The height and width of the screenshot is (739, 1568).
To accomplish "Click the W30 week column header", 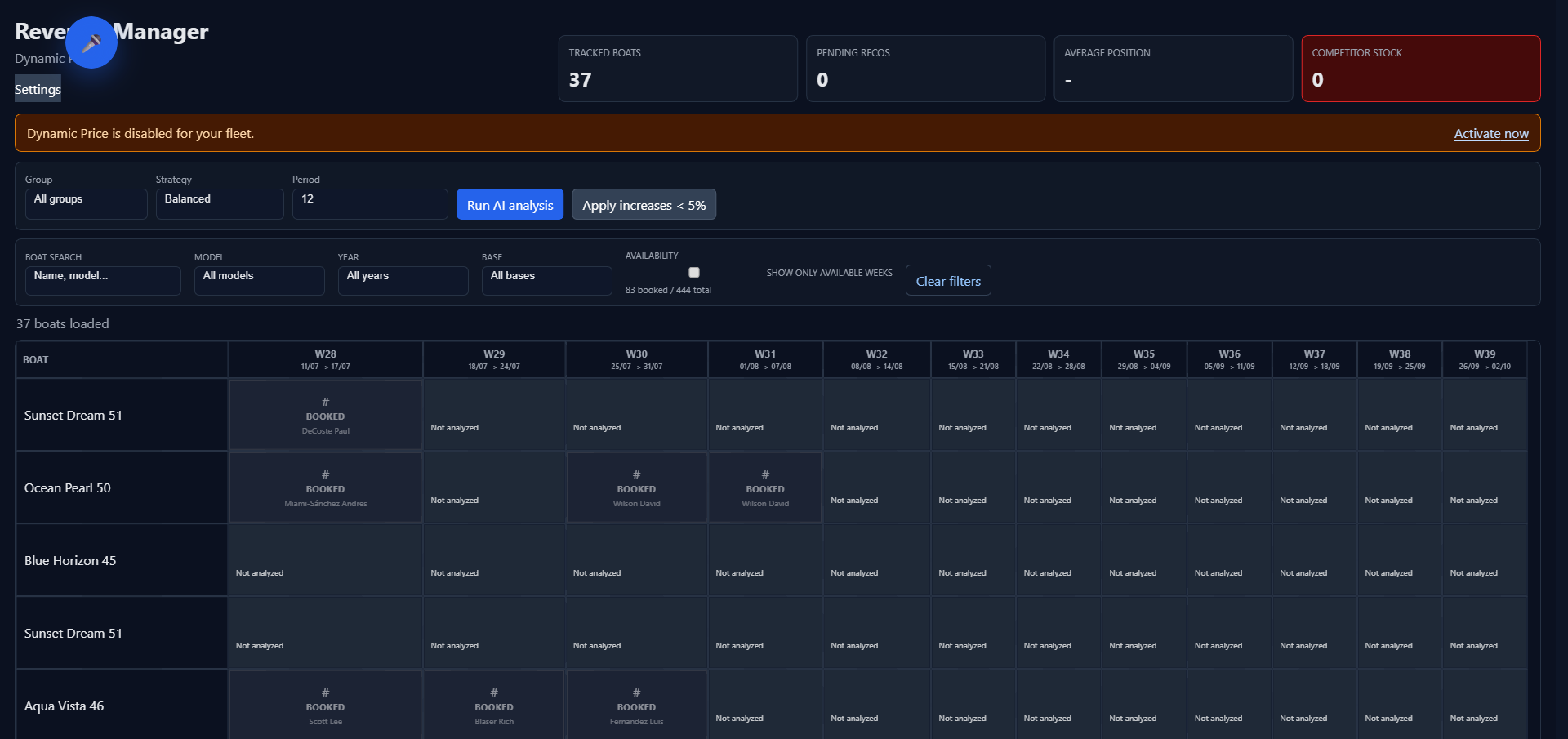I will point(637,359).
